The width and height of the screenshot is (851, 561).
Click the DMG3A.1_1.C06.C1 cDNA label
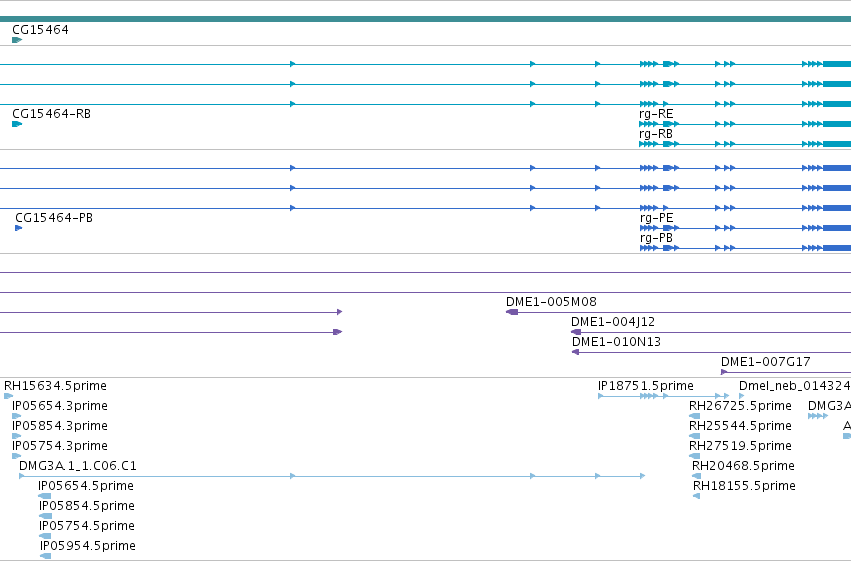(x=78, y=466)
